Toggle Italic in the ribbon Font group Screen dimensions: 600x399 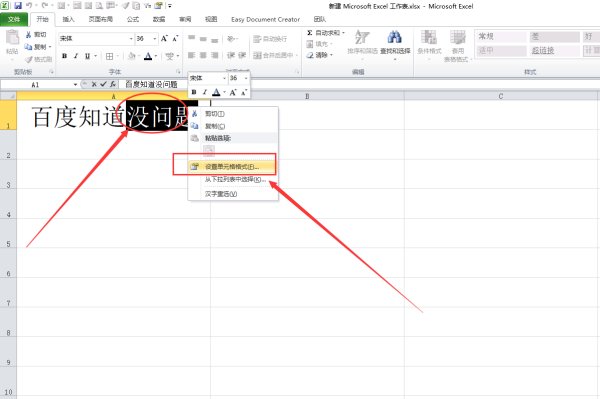click(76, 56)
